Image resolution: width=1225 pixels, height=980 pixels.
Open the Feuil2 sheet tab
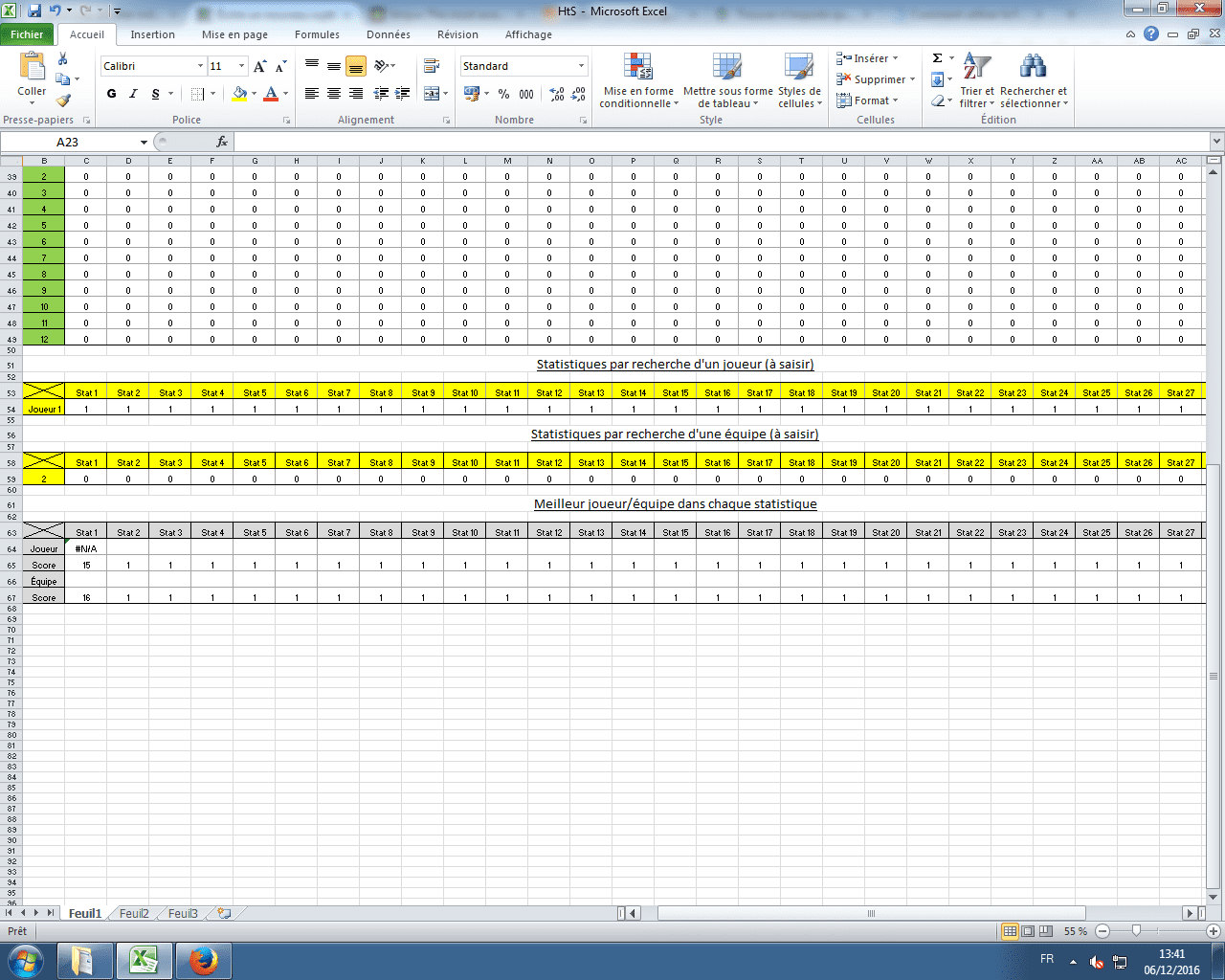(134, 914)
